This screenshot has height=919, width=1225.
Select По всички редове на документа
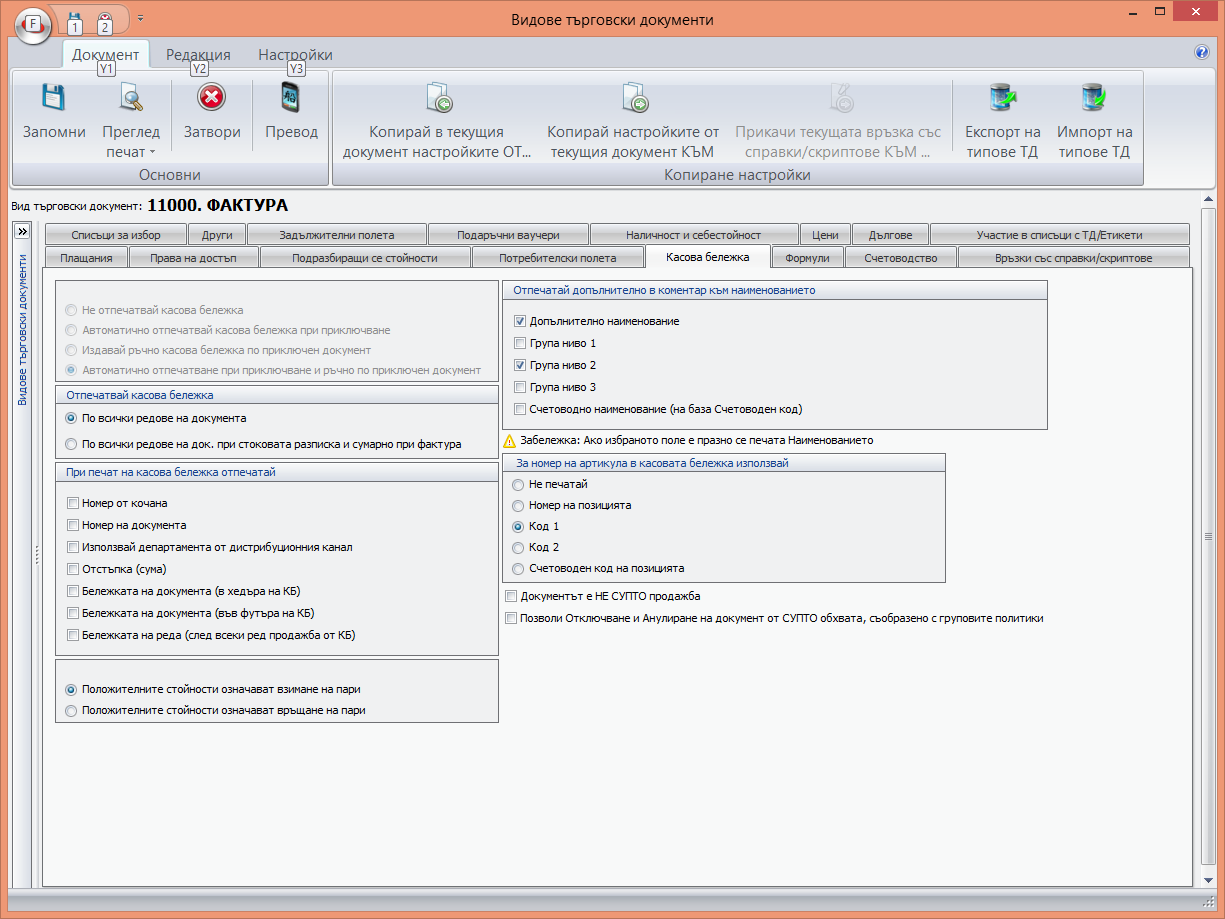click(71, 418)
